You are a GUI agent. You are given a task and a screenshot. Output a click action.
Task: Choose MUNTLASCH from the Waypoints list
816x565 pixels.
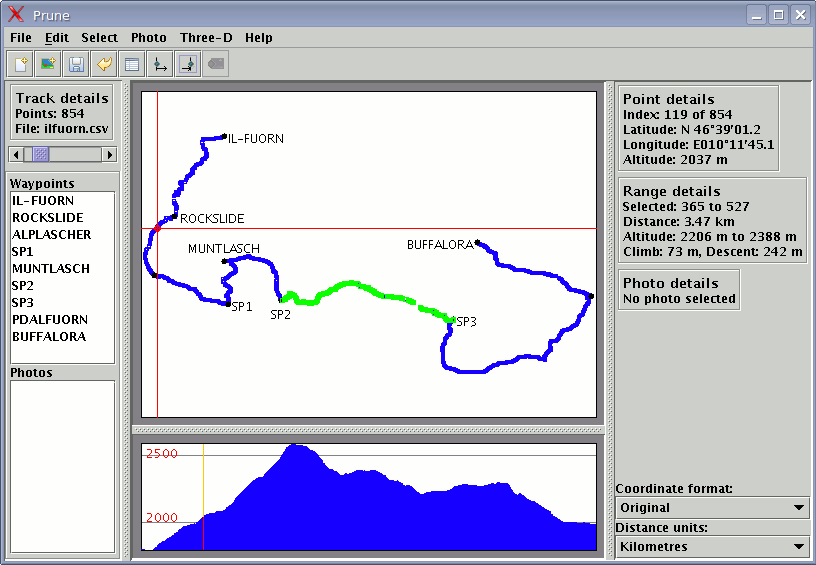(51, 269)
